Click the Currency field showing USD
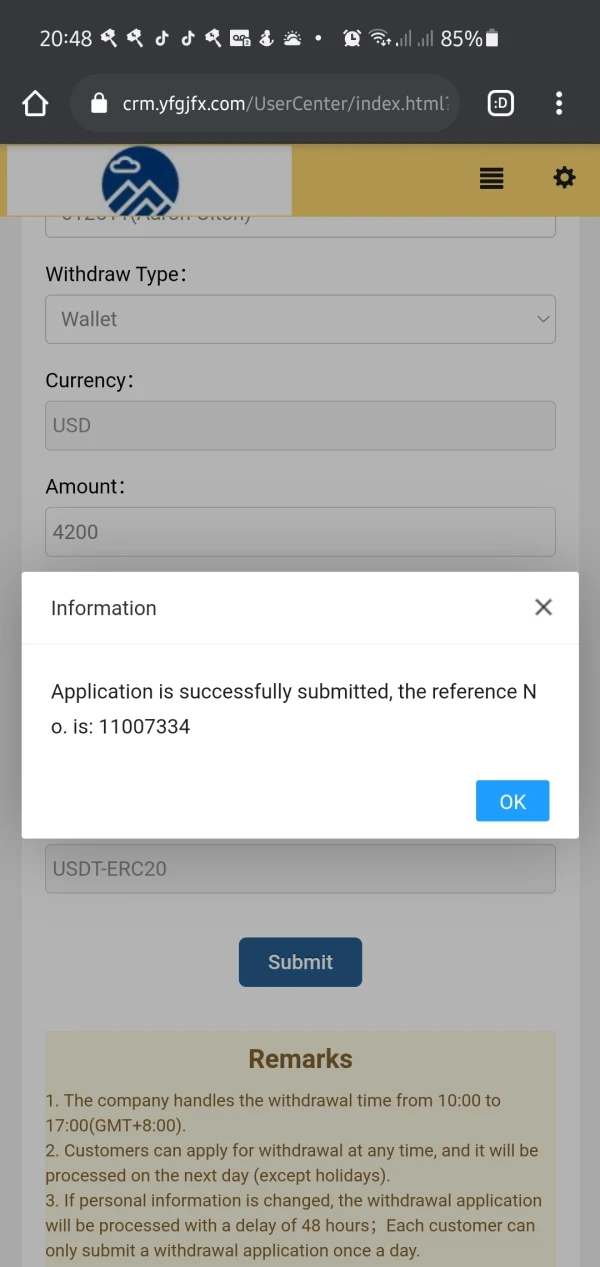This screenshot has width=600, height=1267. 300,426
